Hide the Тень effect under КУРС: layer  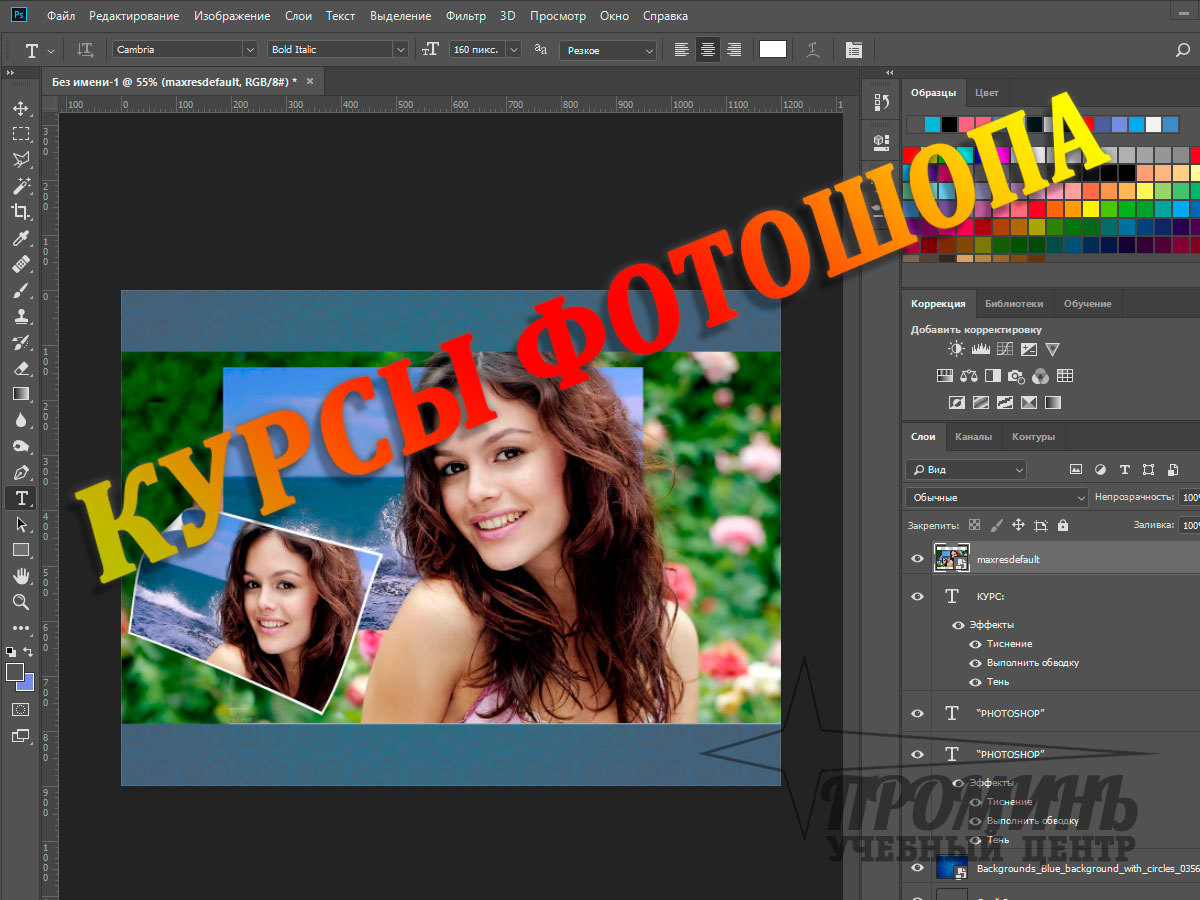[975, 682]
